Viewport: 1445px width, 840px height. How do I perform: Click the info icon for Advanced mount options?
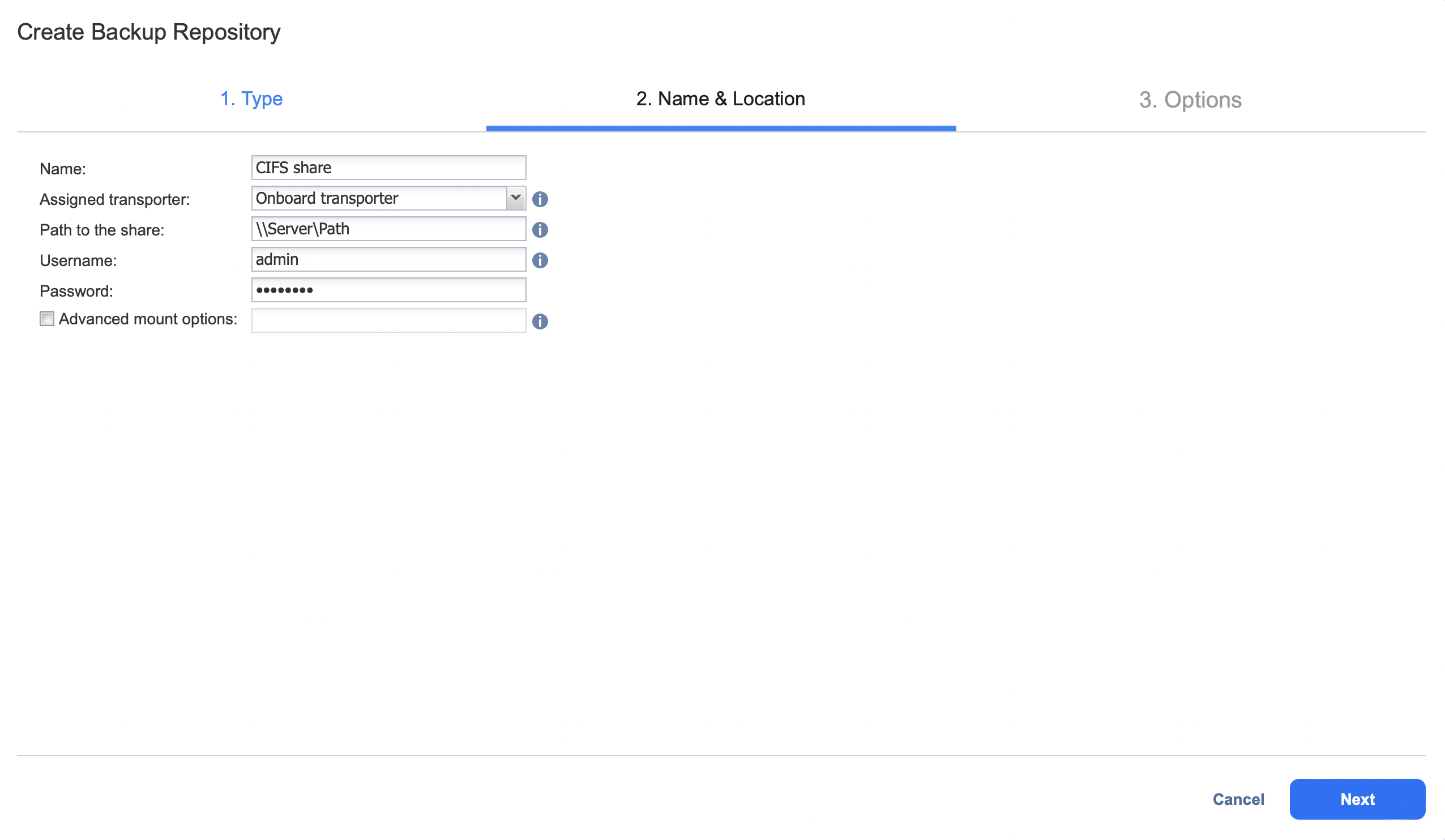540,321
